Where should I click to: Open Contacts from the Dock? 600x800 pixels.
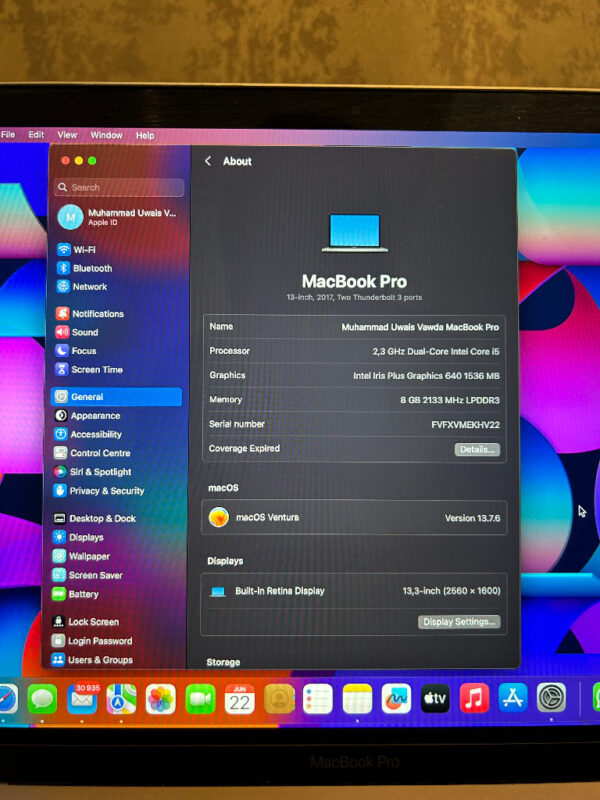pos(279,699)
